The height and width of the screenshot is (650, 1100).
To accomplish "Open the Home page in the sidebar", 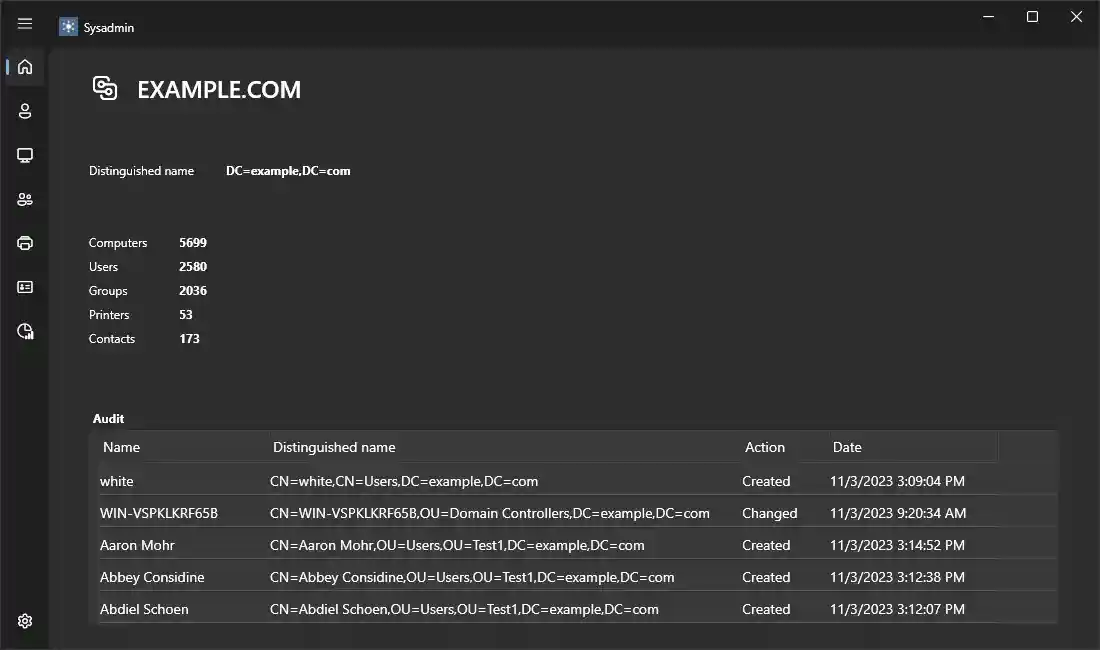I will click(x=25, y=67).
